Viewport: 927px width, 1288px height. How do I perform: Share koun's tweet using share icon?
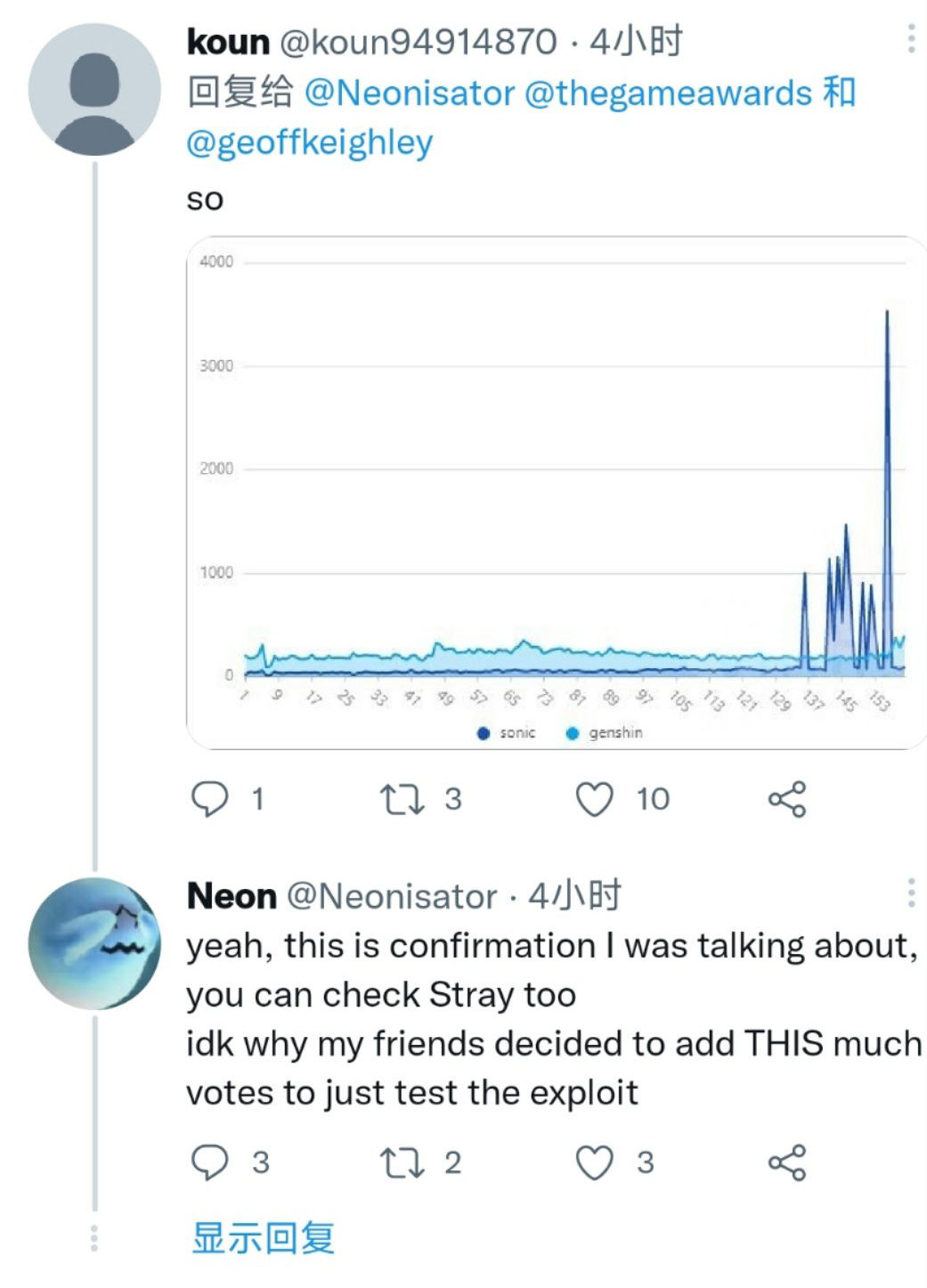787,799
